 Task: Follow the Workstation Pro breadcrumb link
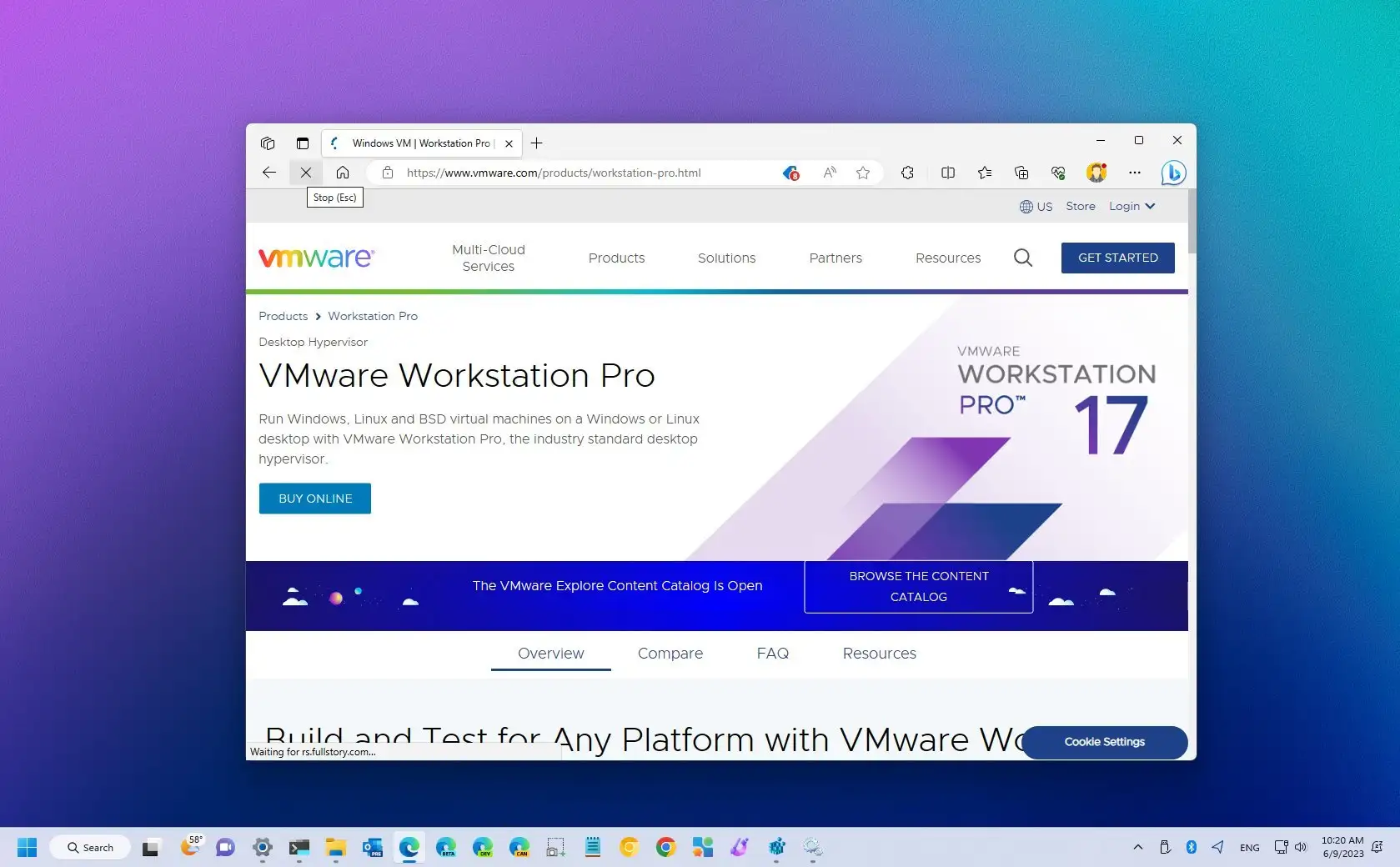tap(373, 316)
